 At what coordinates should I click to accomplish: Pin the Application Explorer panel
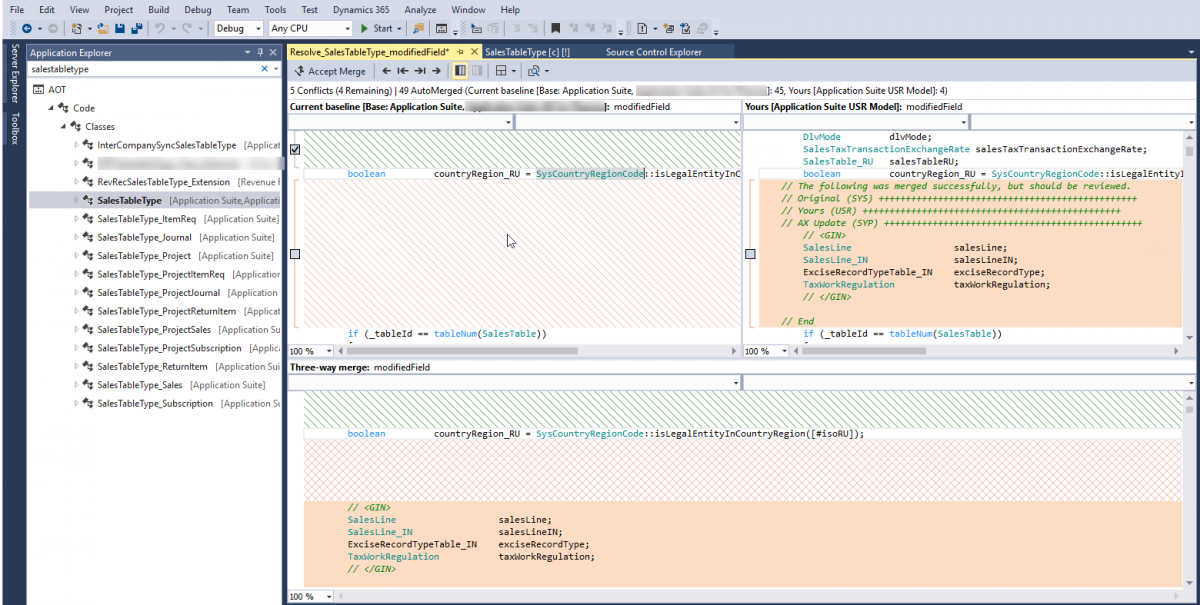[260, 52]
